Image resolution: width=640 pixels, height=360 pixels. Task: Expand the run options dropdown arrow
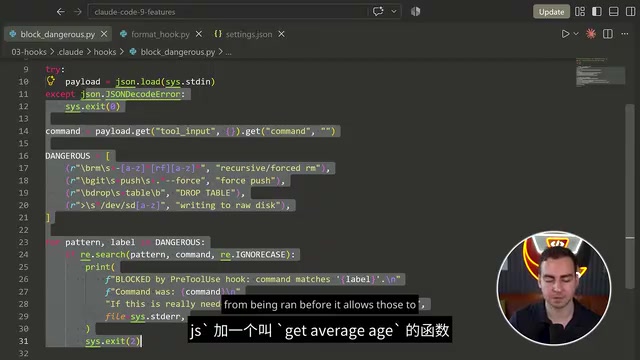(576, 34)
